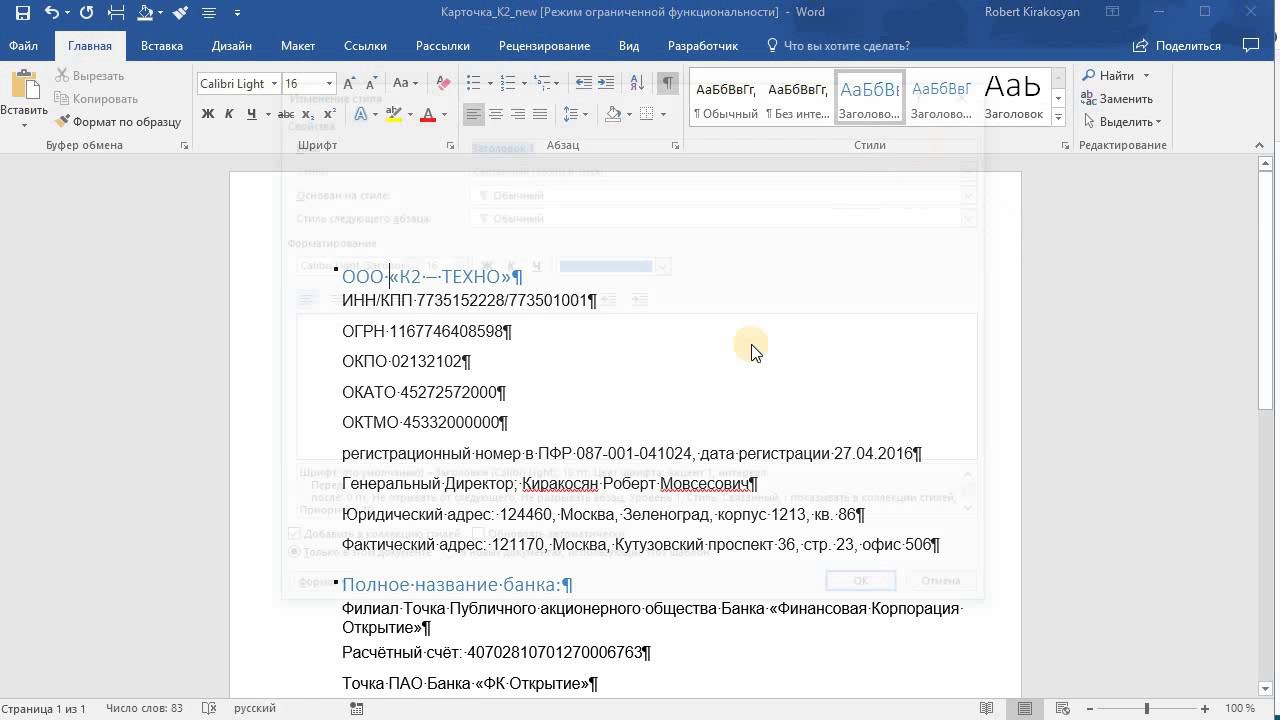Viewport: 1280px width, 720px height.
Task: Justify the paragraph text
Action: [x=540, y=114]
